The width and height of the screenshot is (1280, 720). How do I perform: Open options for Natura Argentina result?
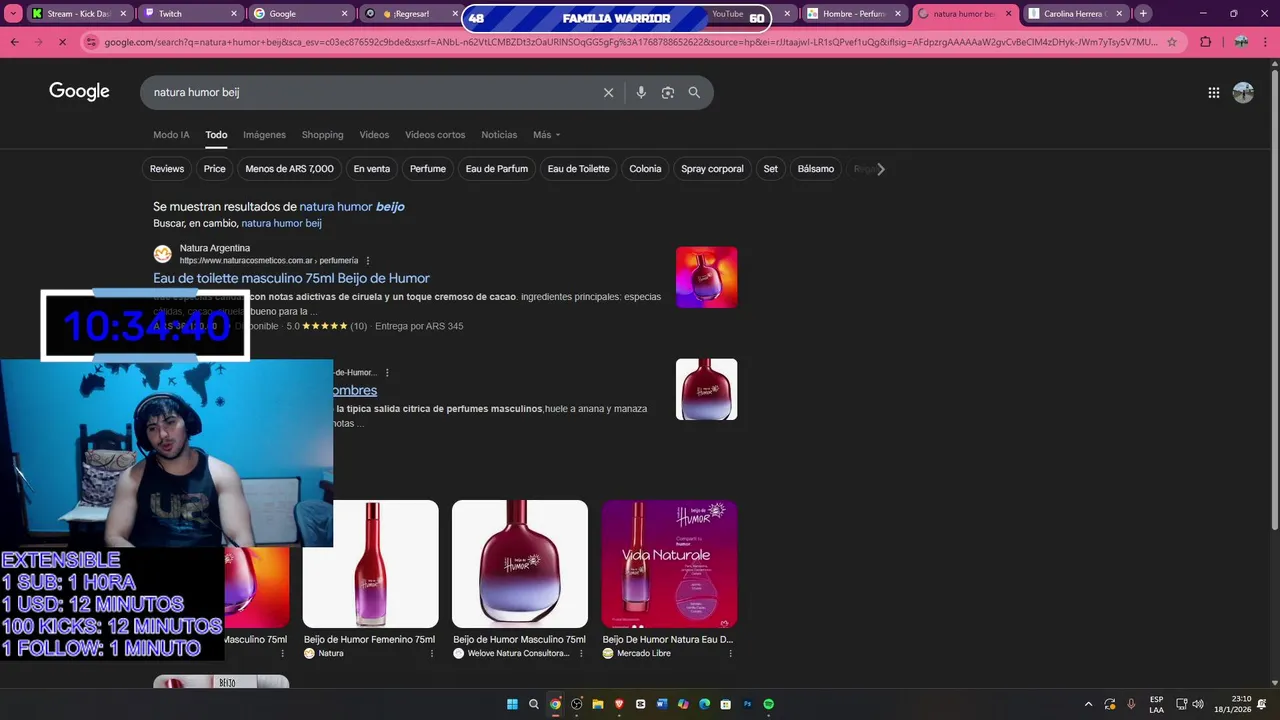pos(368,260)
